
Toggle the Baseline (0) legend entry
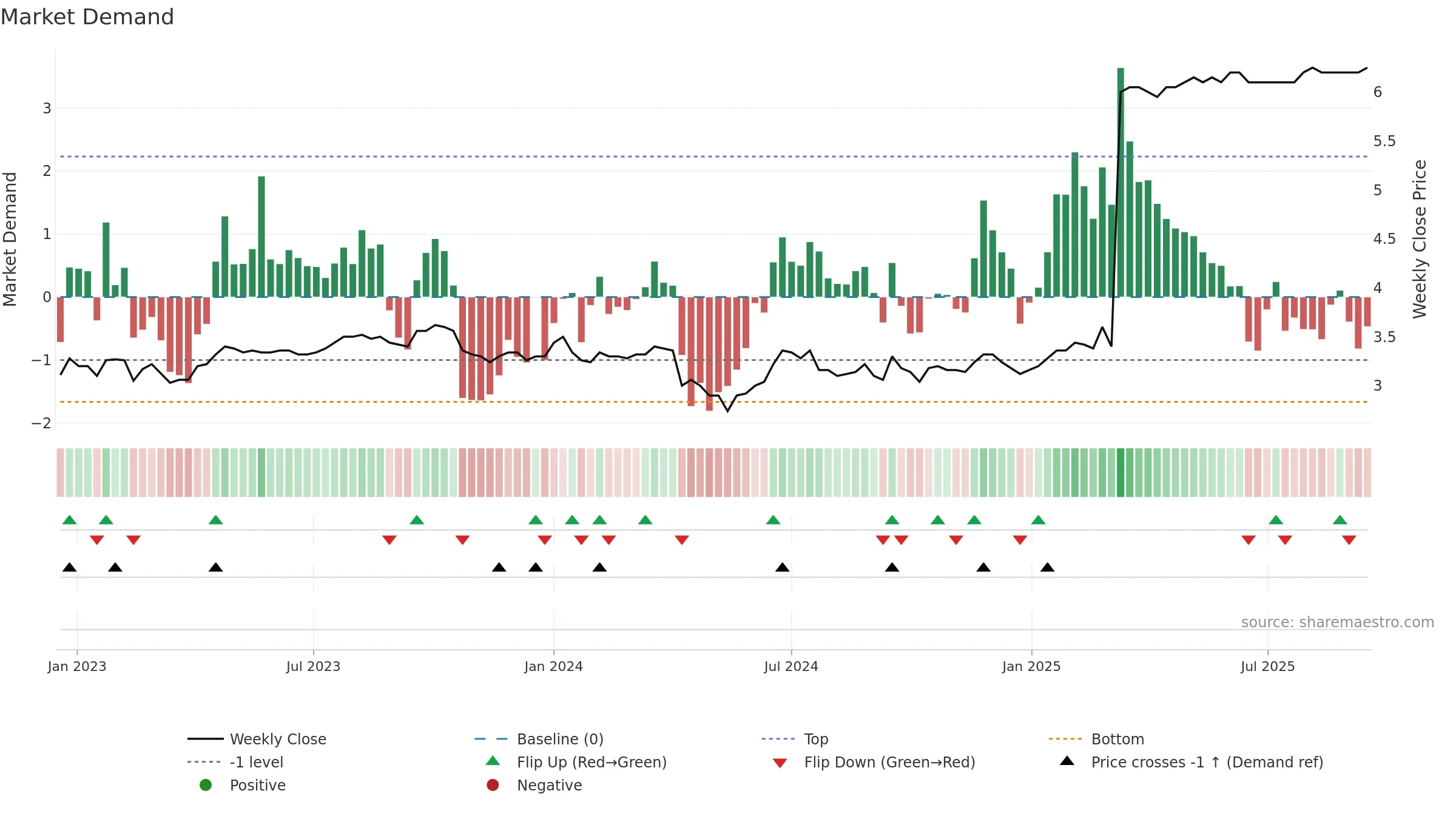point(539,739)
